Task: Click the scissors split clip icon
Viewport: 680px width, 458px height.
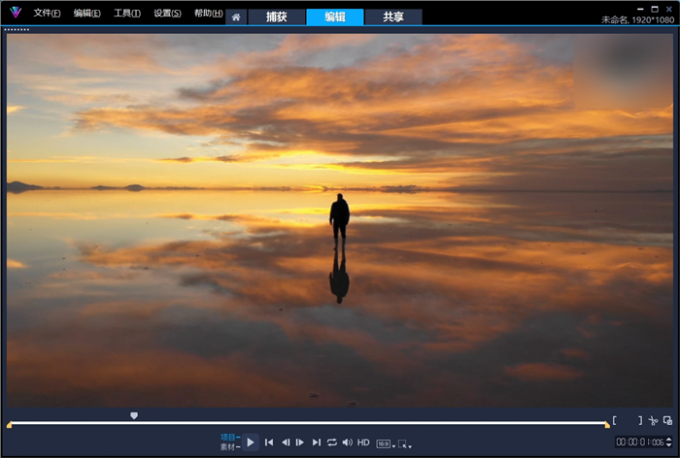Action: pyautogui.click(x=653, y=421)
